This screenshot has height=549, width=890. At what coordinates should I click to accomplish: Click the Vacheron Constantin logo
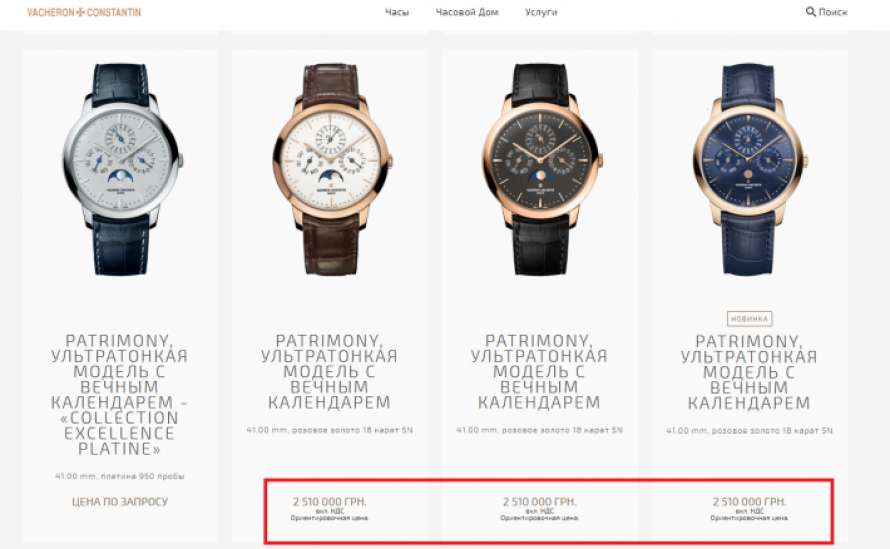click(x=84, y=12)
